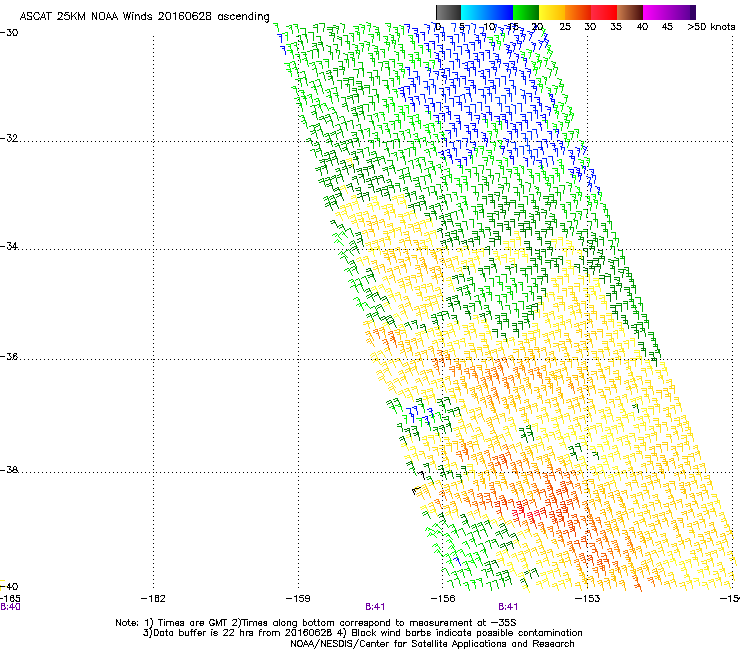Screen dimensions: 740x650
Task: Select the red segment of the color bar
Action: click(x=604, y=12)
